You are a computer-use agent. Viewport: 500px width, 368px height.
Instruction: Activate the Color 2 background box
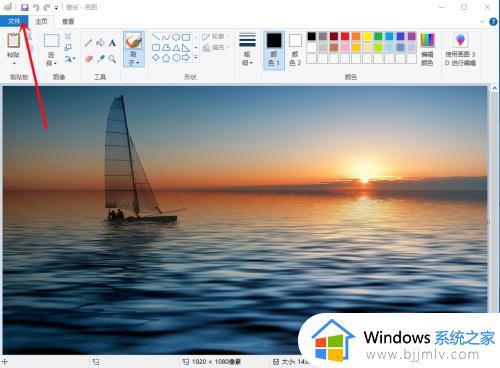coord(295,50)
